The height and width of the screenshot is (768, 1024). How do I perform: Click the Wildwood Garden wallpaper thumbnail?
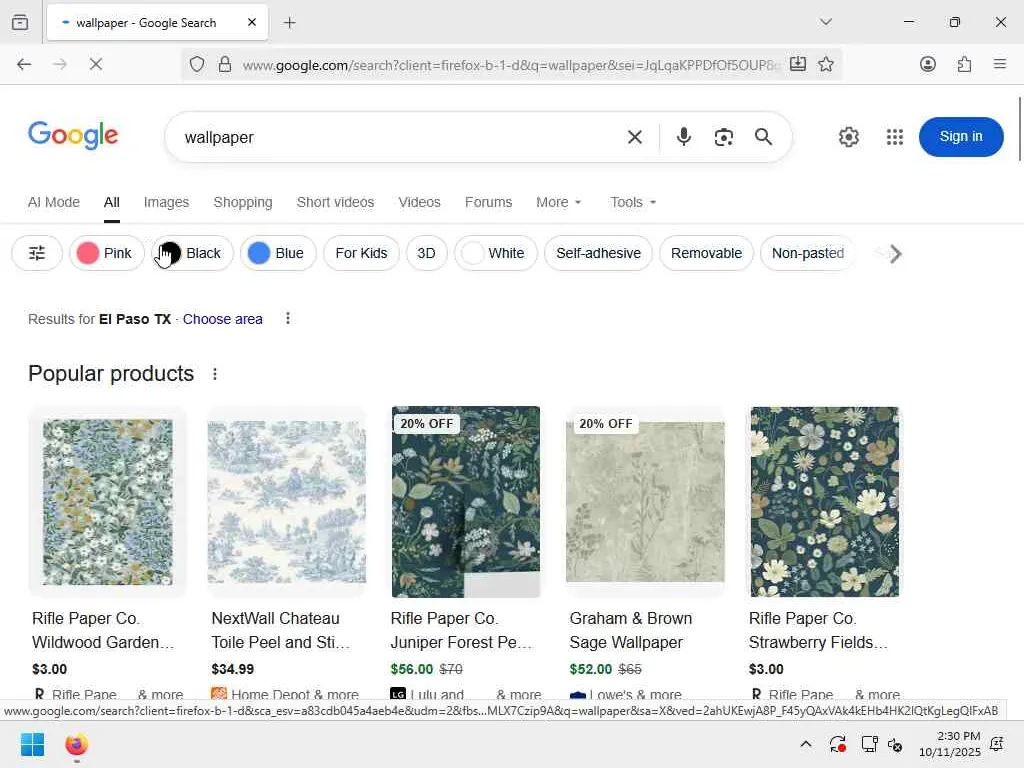(x=108, y=502)
